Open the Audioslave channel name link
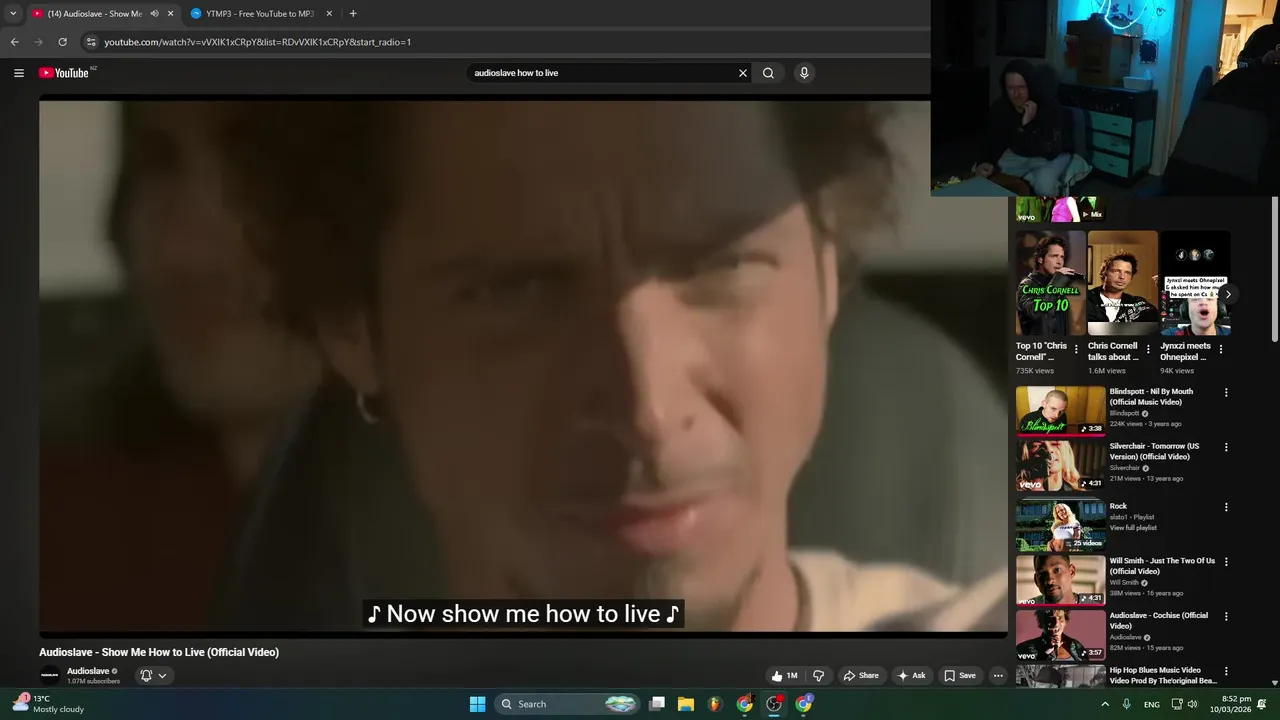The height and width of the screenshot is (720, 1280). click(88, 672)
